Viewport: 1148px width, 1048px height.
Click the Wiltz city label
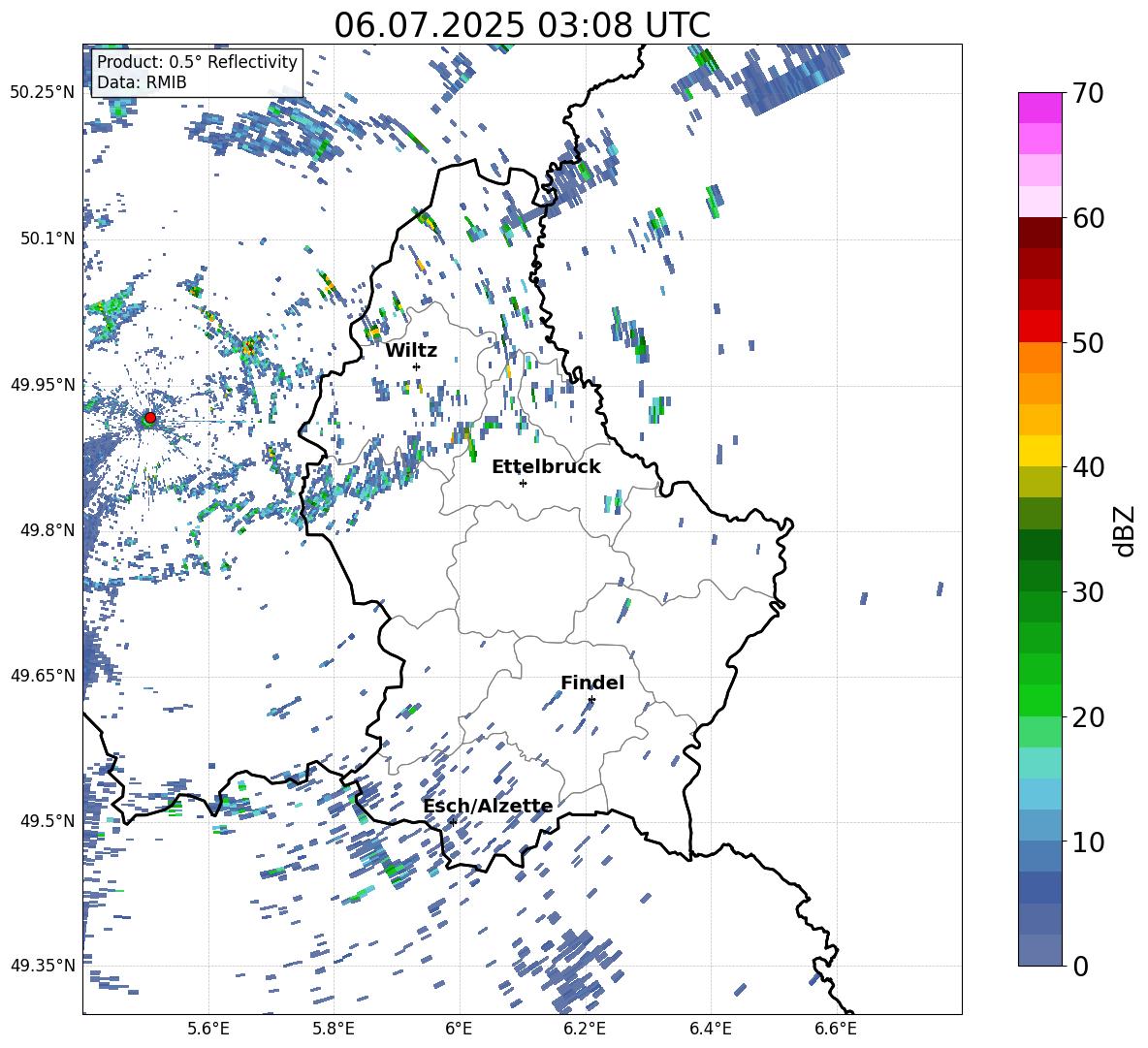pyautogui.click(x=411, y=351)
